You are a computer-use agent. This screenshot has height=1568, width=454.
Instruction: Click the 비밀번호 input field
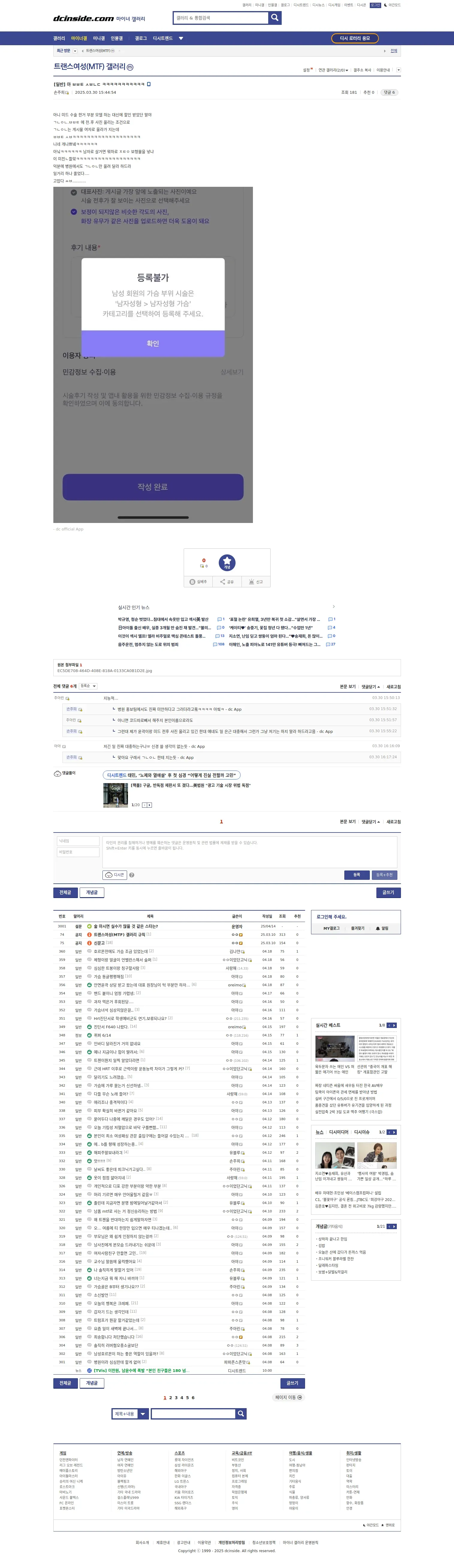(78, 852)
